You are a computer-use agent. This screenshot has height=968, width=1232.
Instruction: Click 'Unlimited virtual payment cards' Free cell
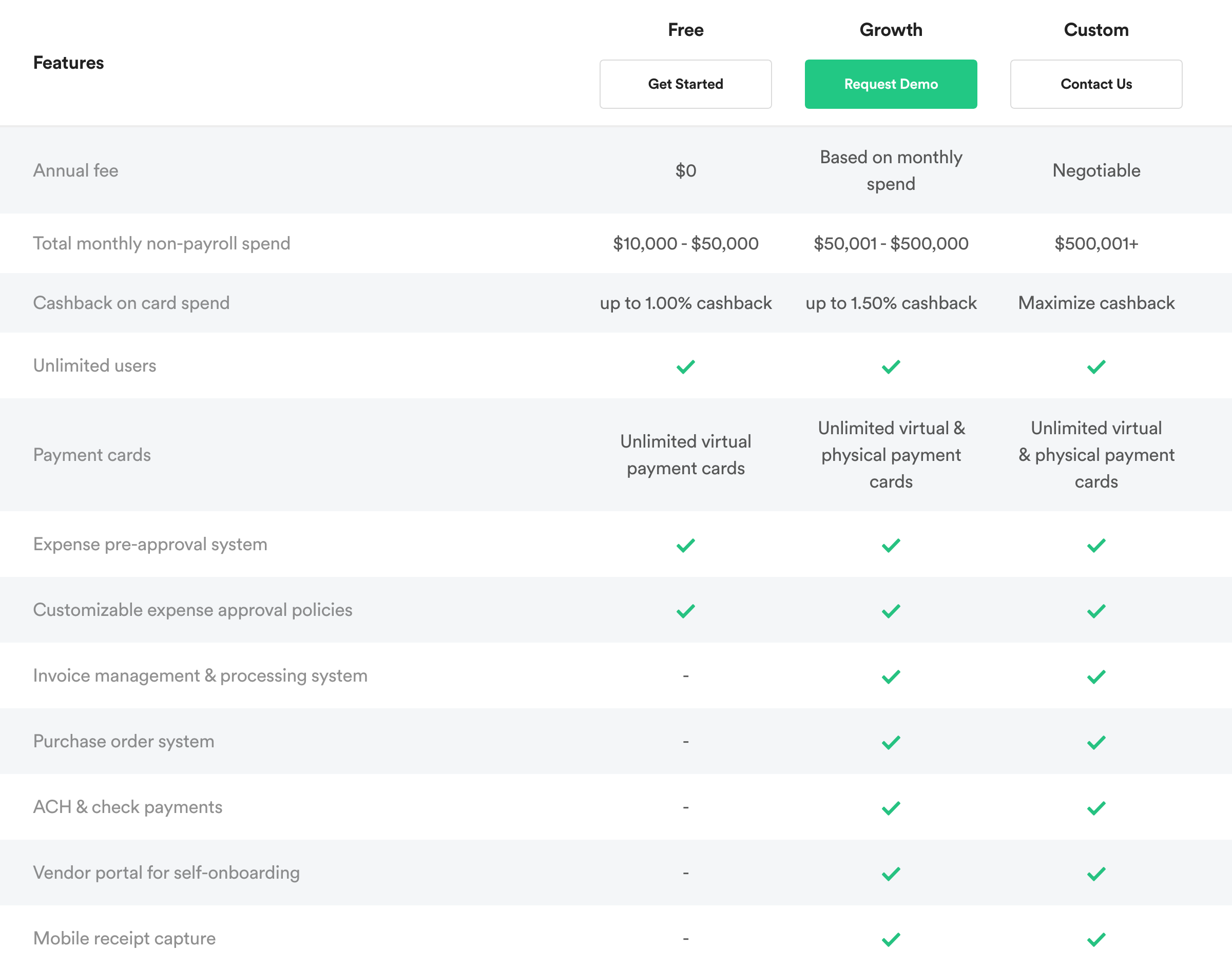685,455
